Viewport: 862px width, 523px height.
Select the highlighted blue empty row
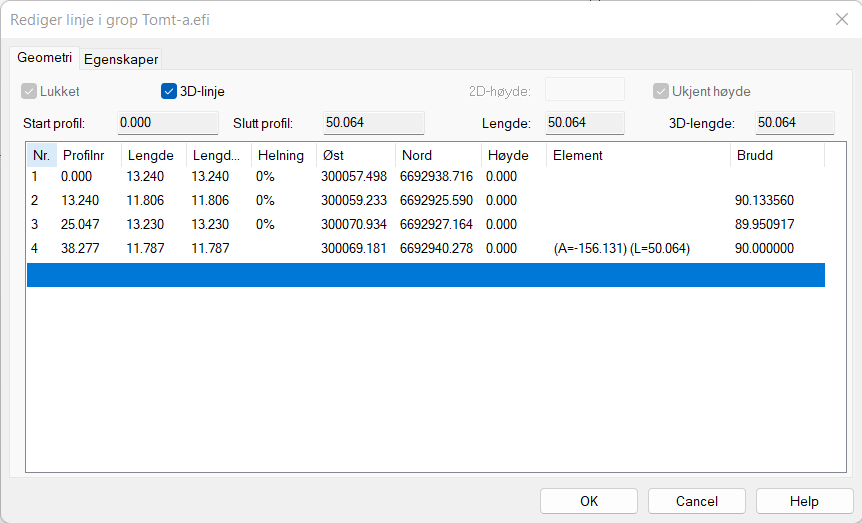425,275
